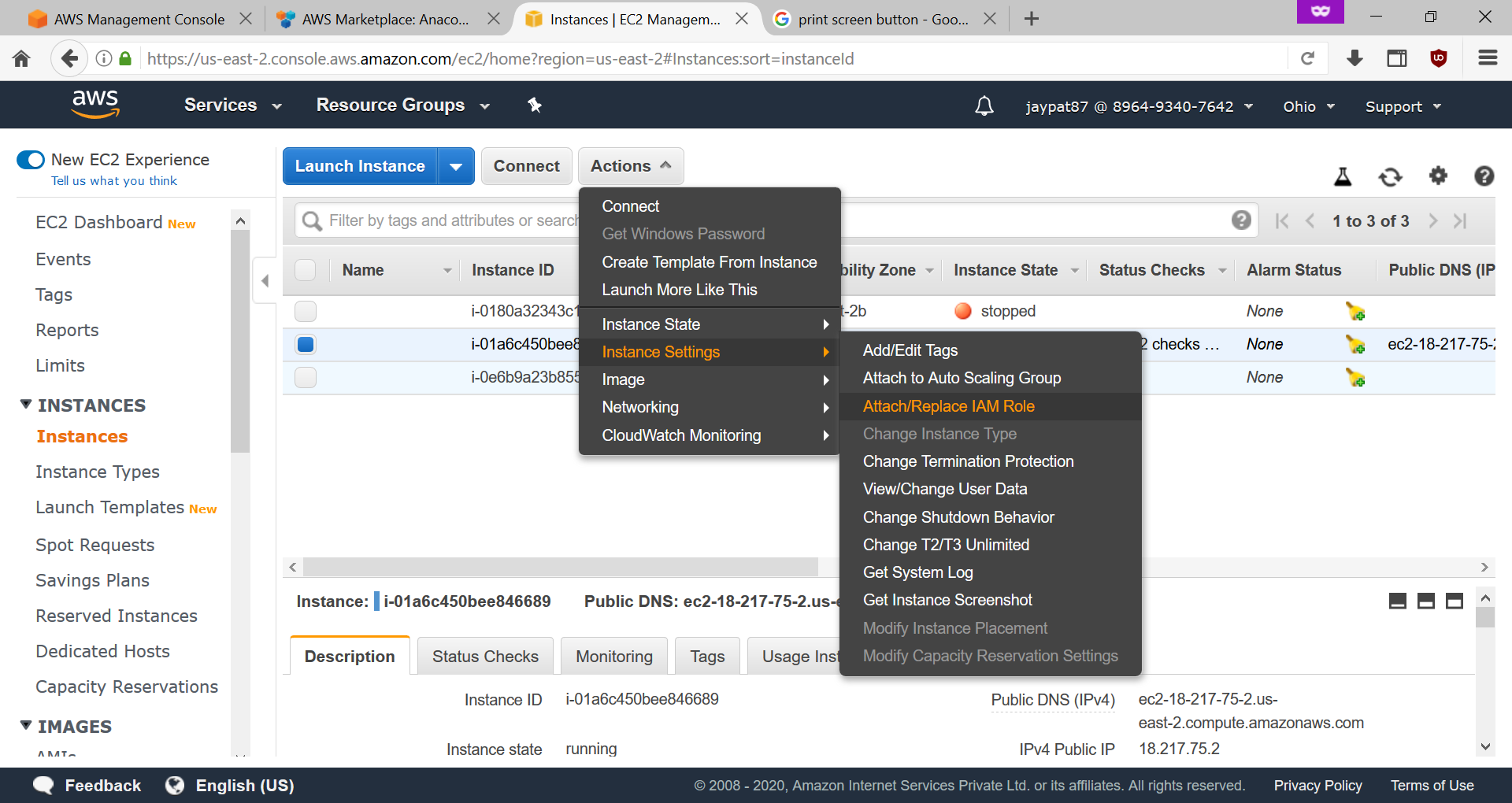Choose Change Termination Protection
Viewport: 1512px width, 803px height.
click(x=990, y=461)
